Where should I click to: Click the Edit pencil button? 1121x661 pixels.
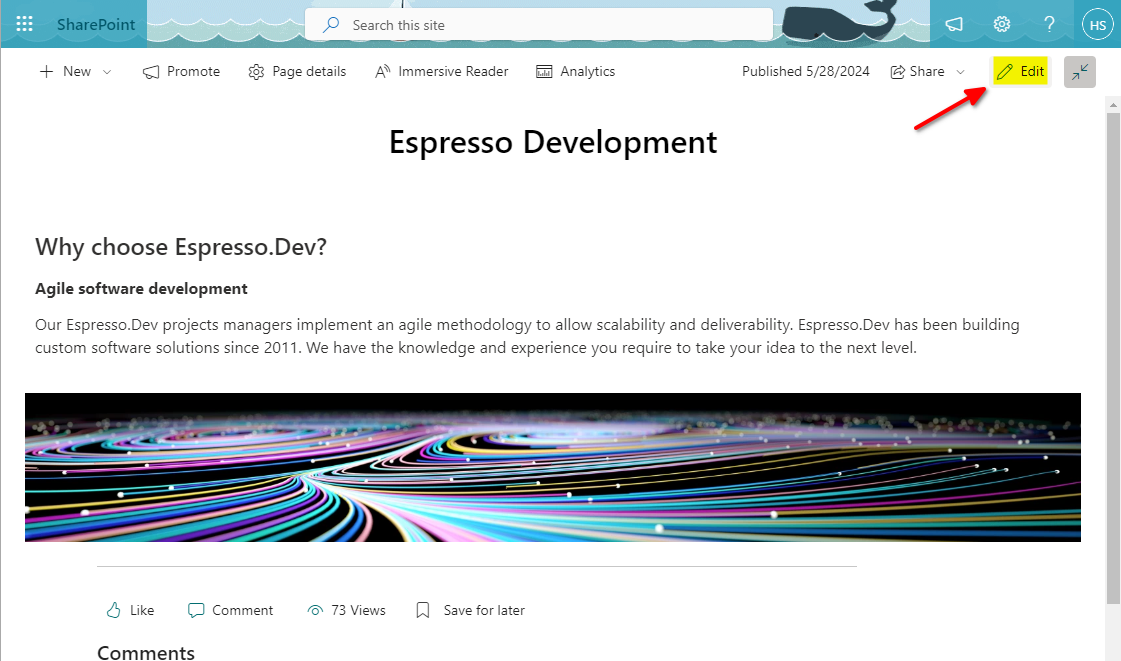(x=1020, y=72)
